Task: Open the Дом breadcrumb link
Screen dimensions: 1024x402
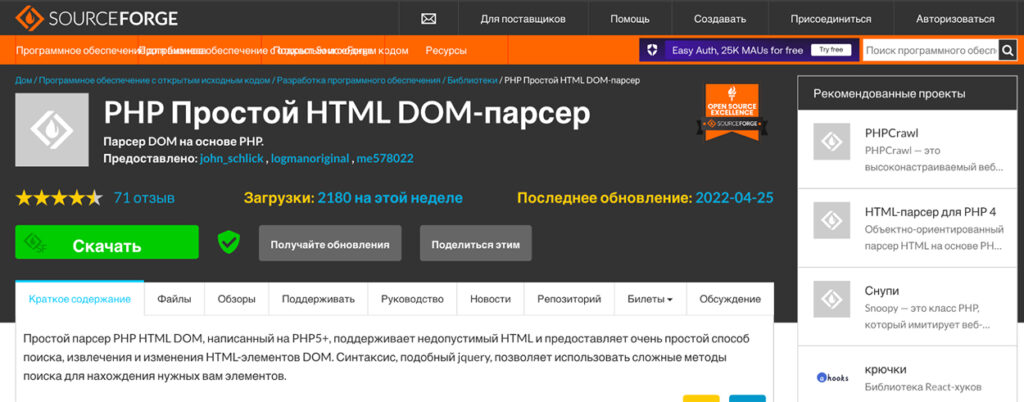Action: coord(24,81)
